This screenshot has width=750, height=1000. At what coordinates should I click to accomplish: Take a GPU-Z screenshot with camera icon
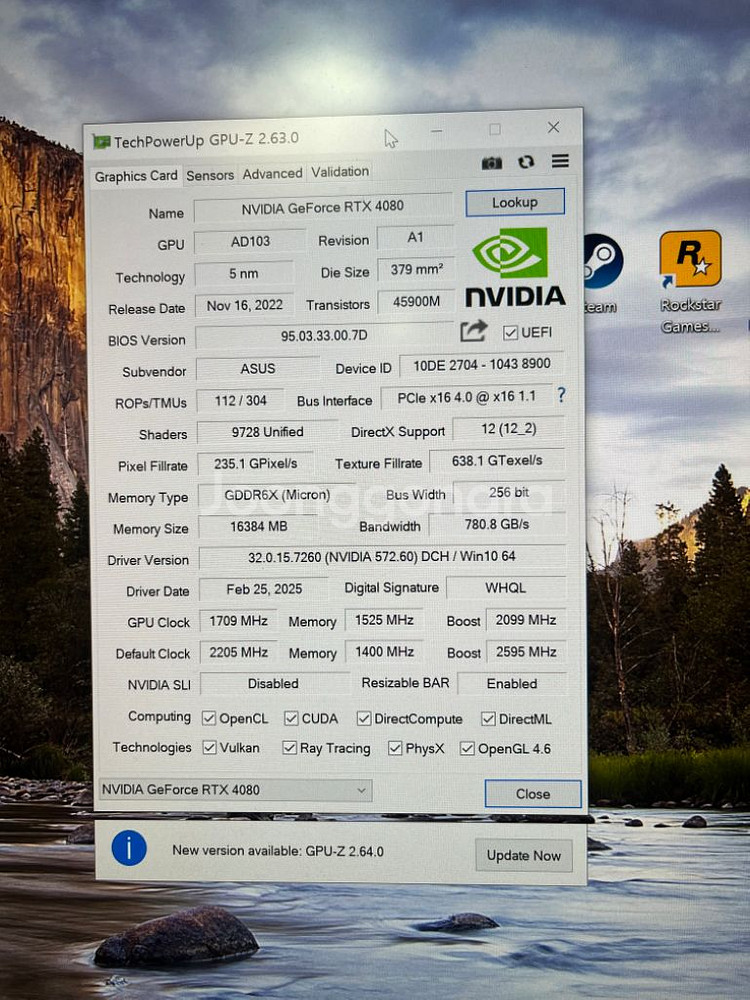click(492, 163)
